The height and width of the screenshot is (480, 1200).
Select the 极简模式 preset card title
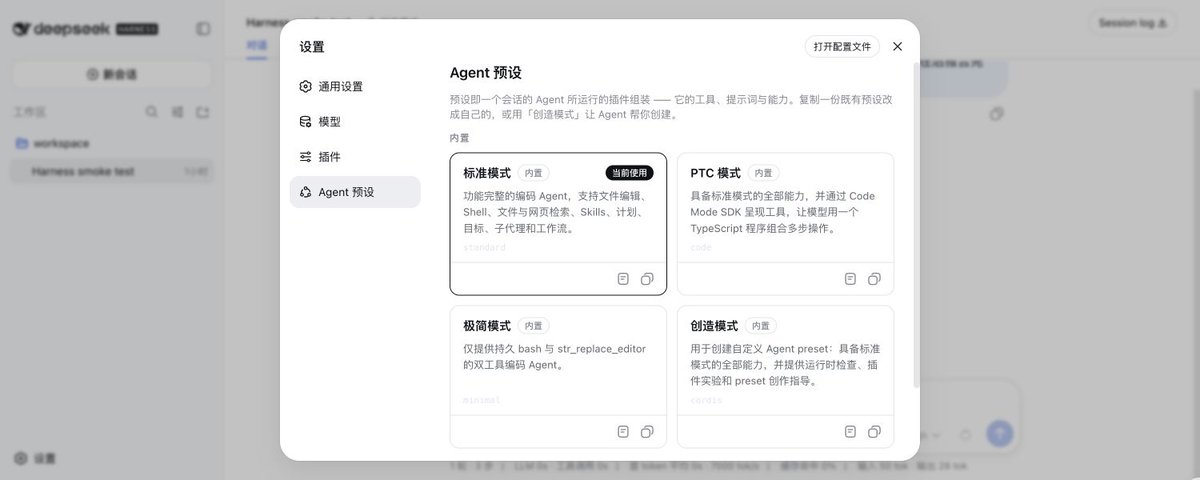point(487,326)
